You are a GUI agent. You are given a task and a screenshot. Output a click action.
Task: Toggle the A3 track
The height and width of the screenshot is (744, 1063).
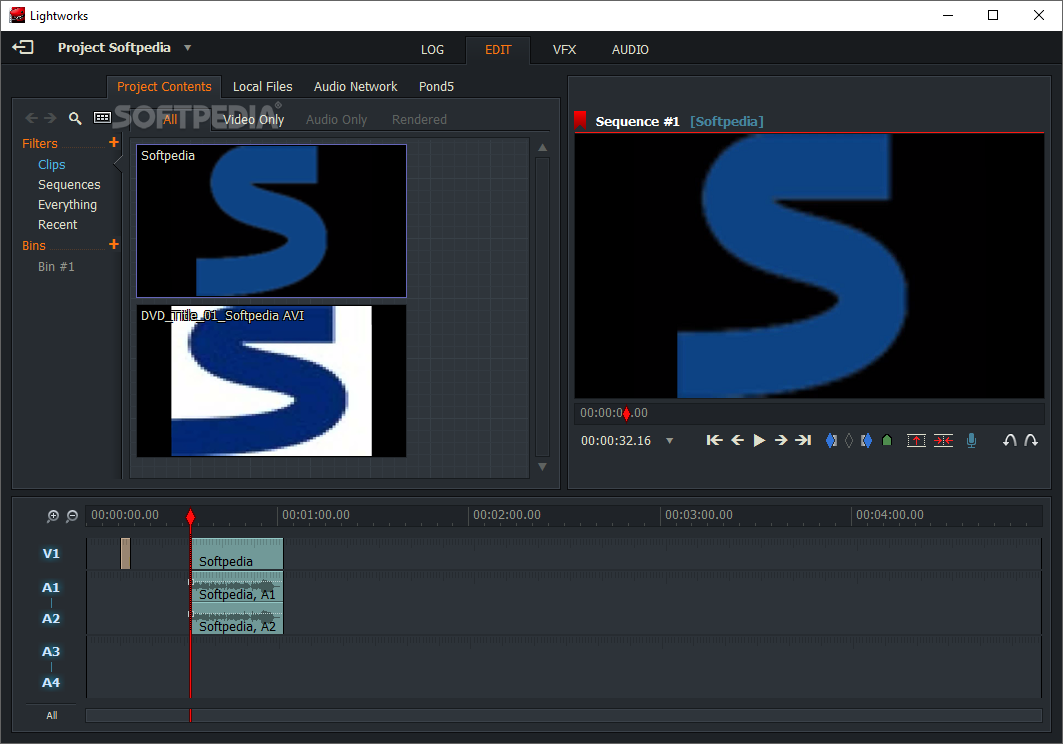pyautogui.click(x=51, y=651)
